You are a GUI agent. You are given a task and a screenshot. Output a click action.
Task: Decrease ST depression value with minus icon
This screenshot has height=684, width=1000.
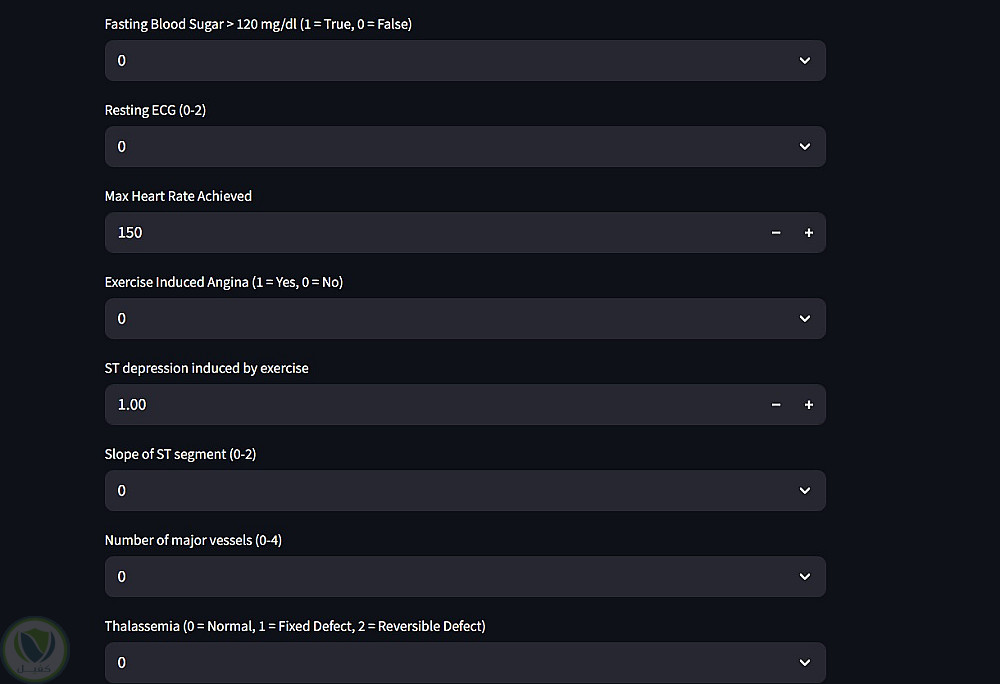point(776,405)
